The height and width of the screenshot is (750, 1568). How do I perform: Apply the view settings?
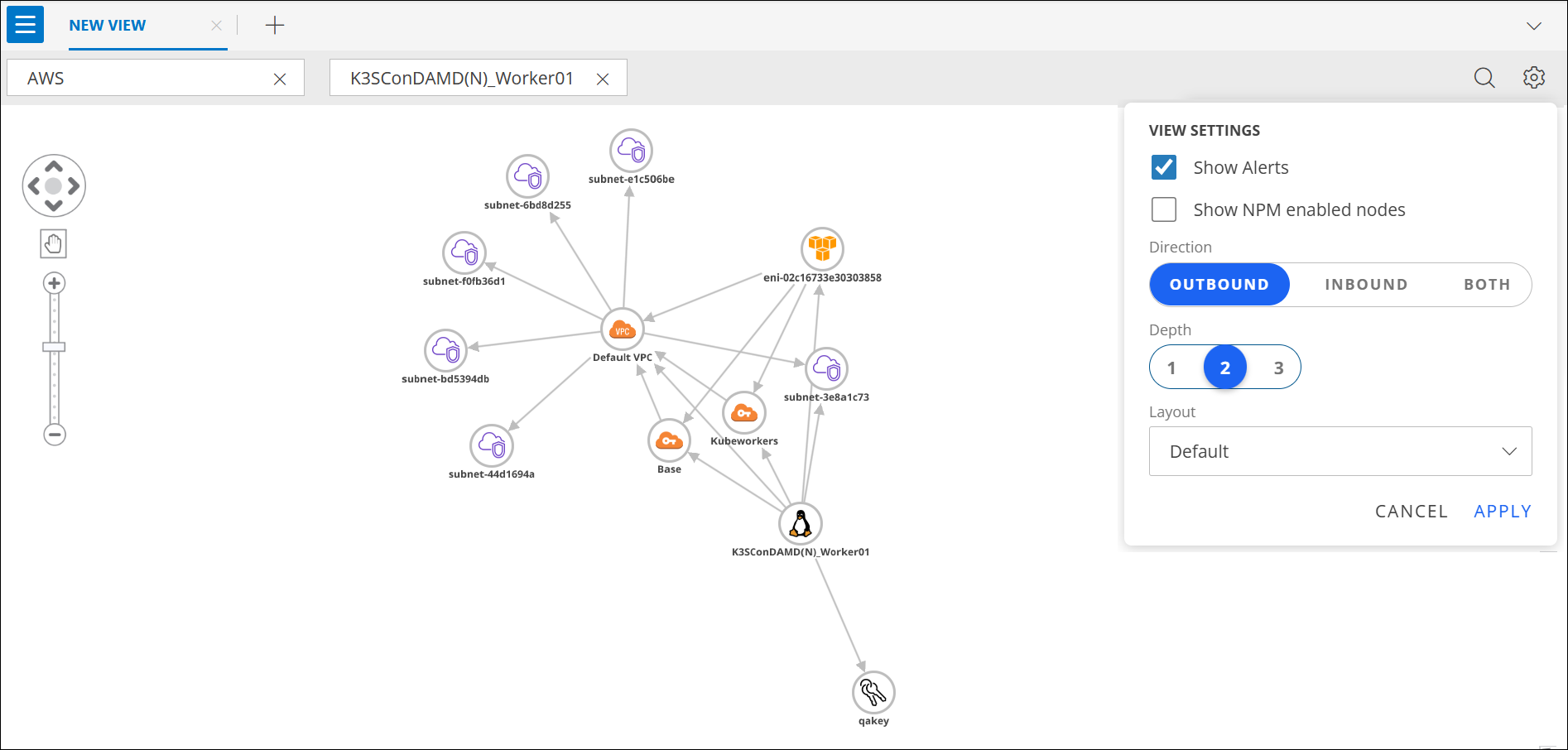(1502, 512)
